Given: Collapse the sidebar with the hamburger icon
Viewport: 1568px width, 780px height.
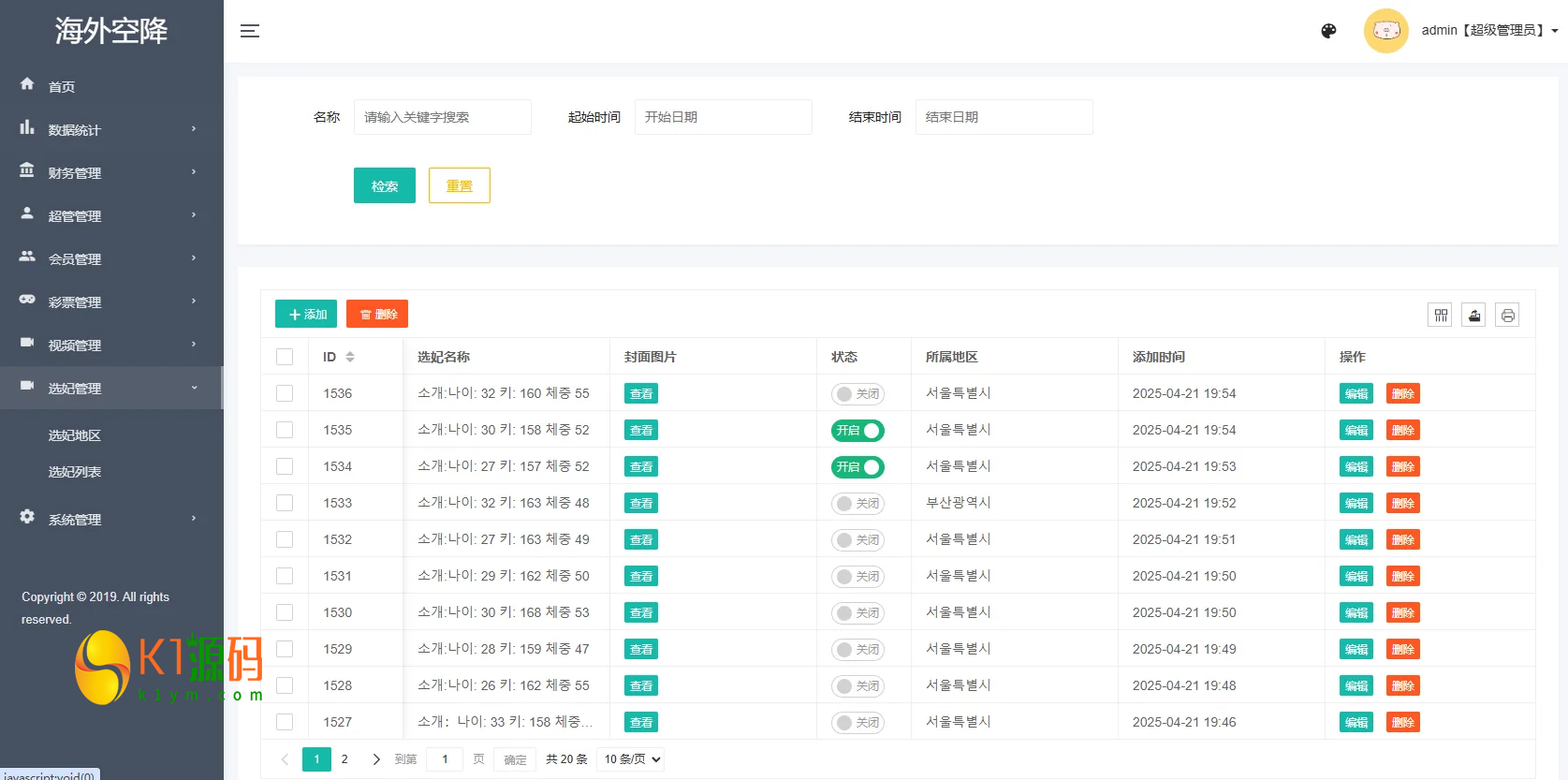Looking at the screenshot, I should click(250, 31).
